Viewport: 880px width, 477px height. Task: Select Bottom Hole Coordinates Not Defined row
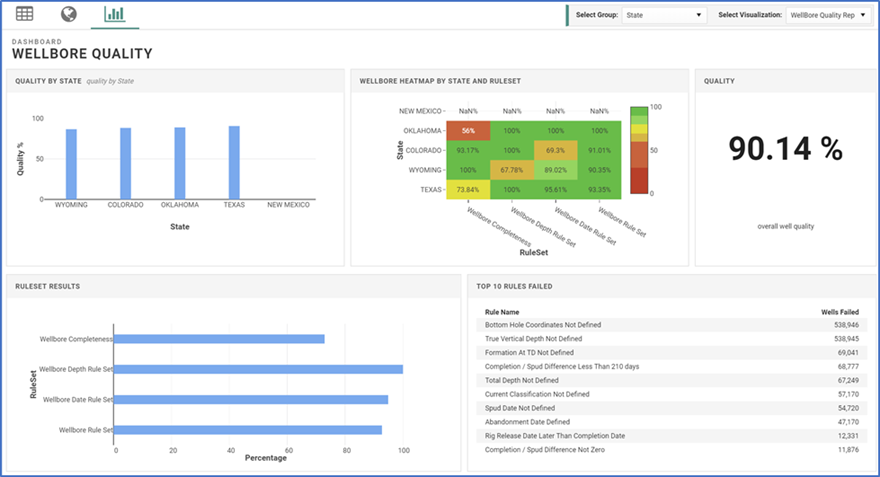[672, 325]
